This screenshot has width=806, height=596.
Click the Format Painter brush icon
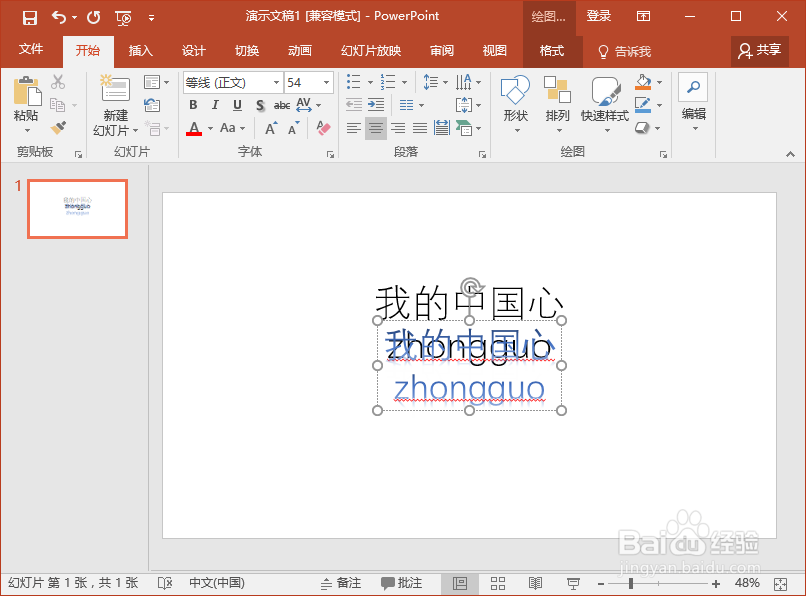58,128
